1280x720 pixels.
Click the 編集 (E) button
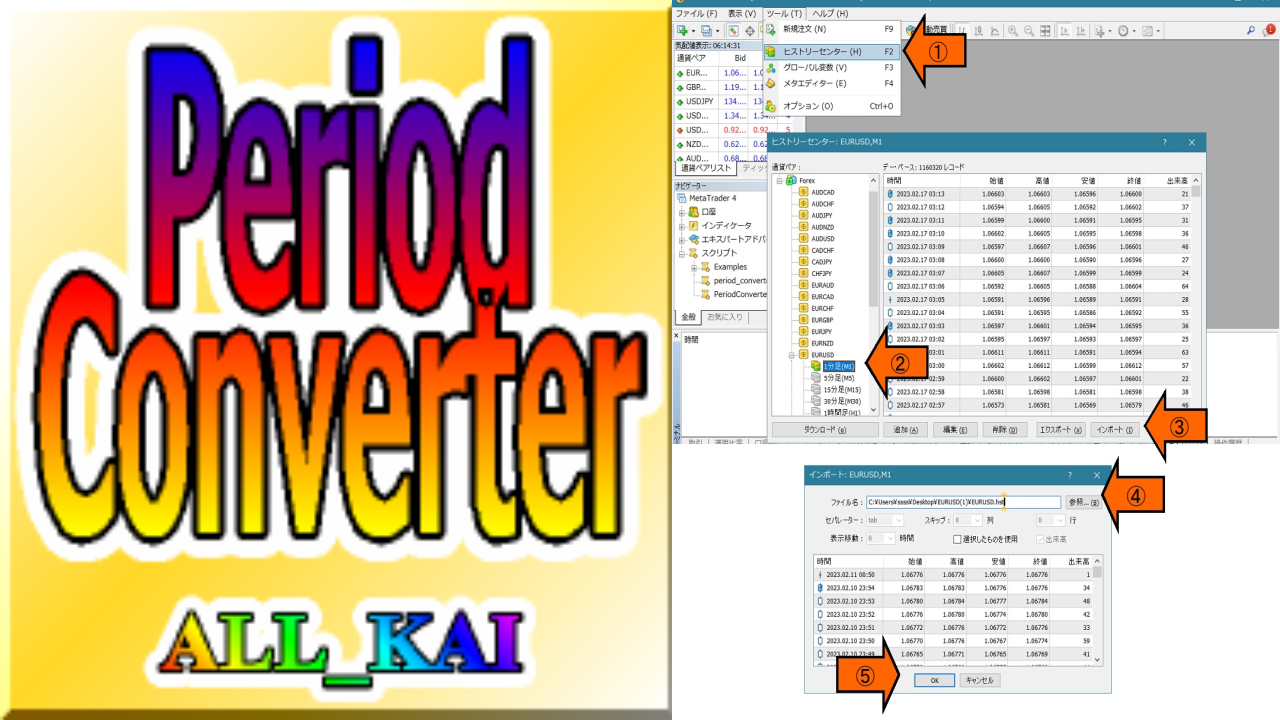point(956,429)
